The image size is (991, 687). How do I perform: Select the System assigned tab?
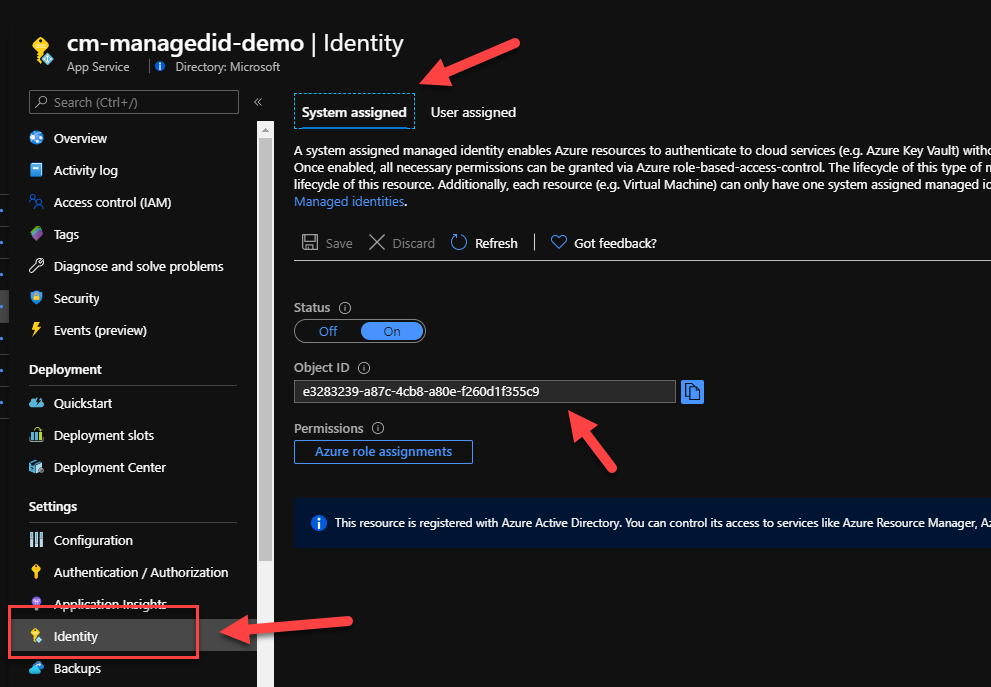click(x=354, y=112)
